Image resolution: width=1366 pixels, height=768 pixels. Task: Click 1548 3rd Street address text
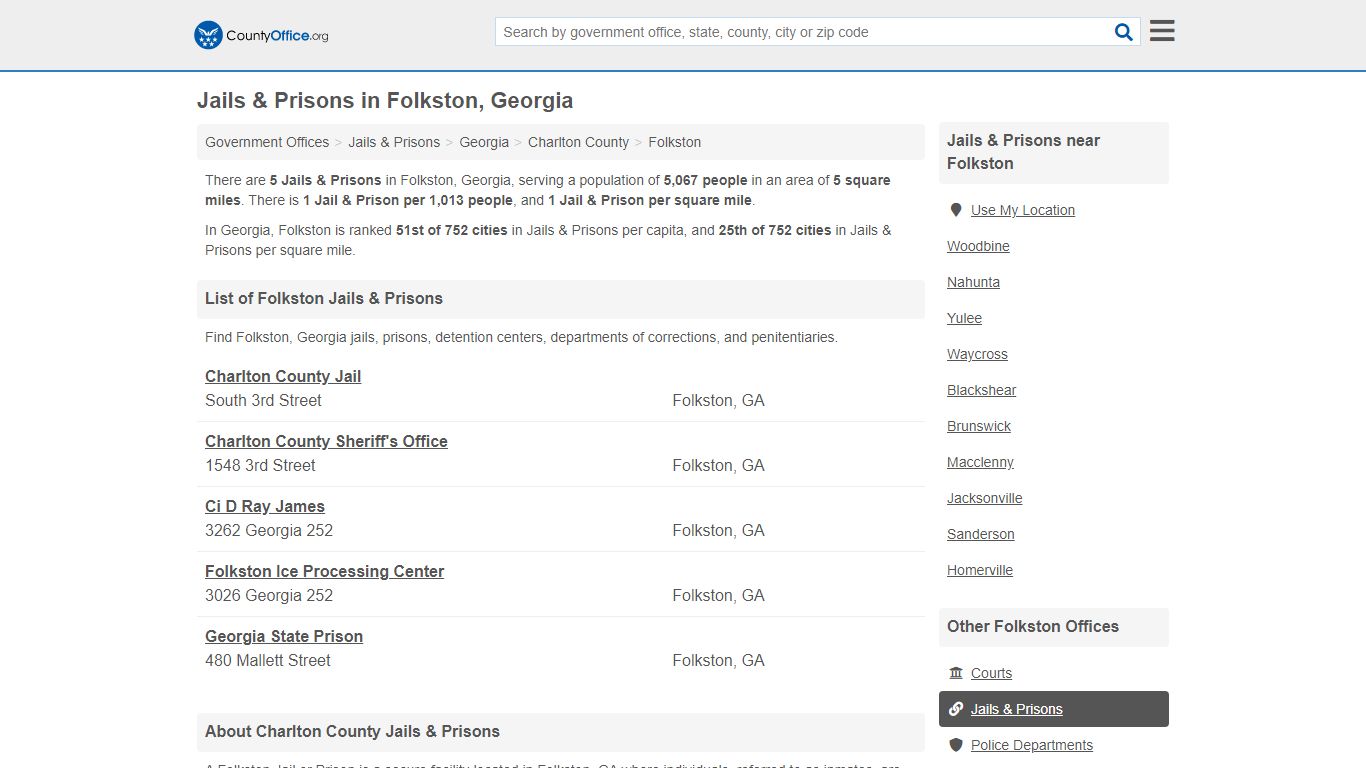coord(260,465)
